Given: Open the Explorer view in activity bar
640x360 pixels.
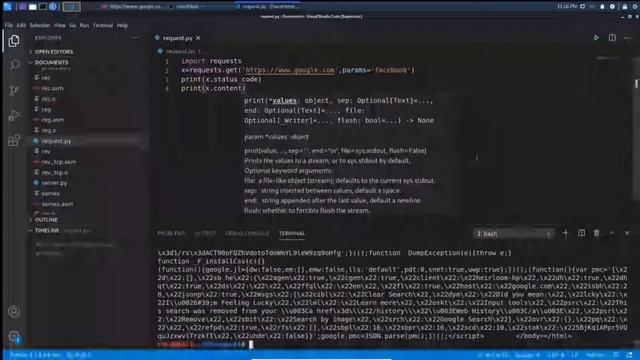Looking at the screenshot, I should pos(14,41).
